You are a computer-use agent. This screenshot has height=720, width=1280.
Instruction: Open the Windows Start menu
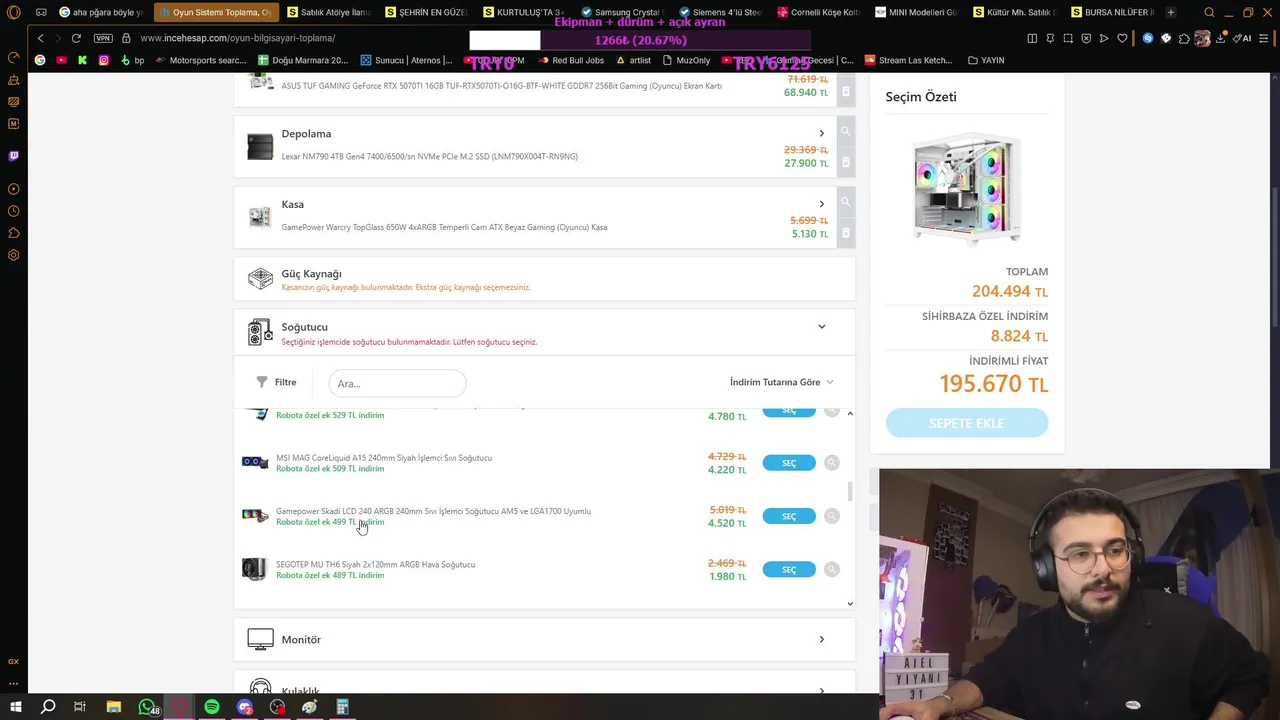point(15,707)
